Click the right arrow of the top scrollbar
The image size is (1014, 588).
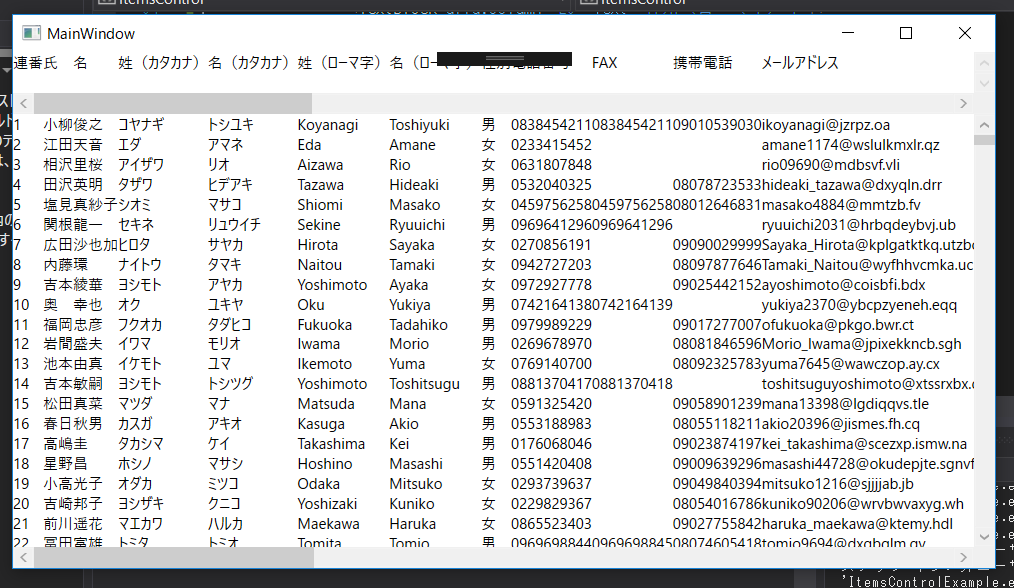962,103
